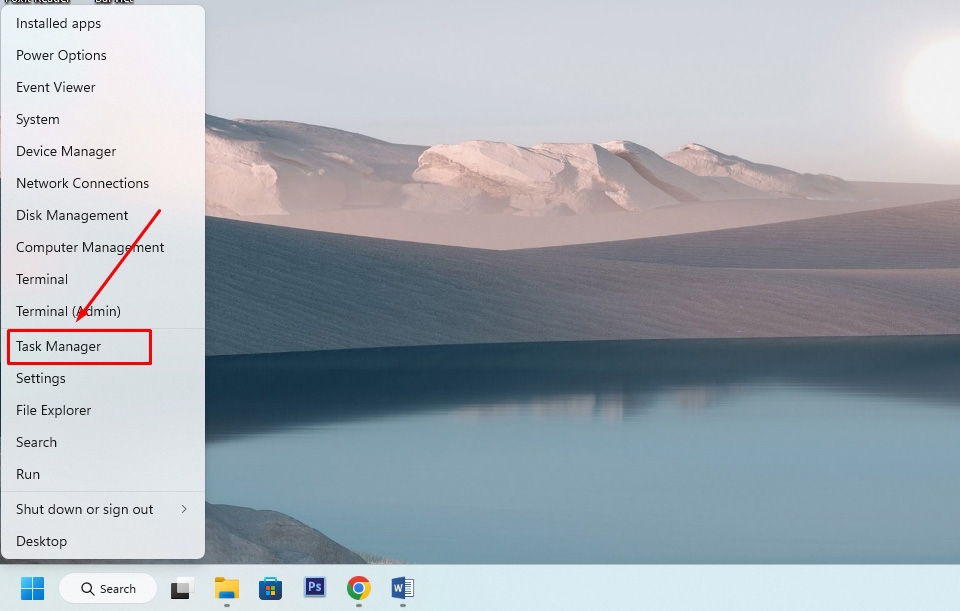Open Photoshop from the taskbar
Viewport: 960px width, 611px height.
click(x=314, y=589)
